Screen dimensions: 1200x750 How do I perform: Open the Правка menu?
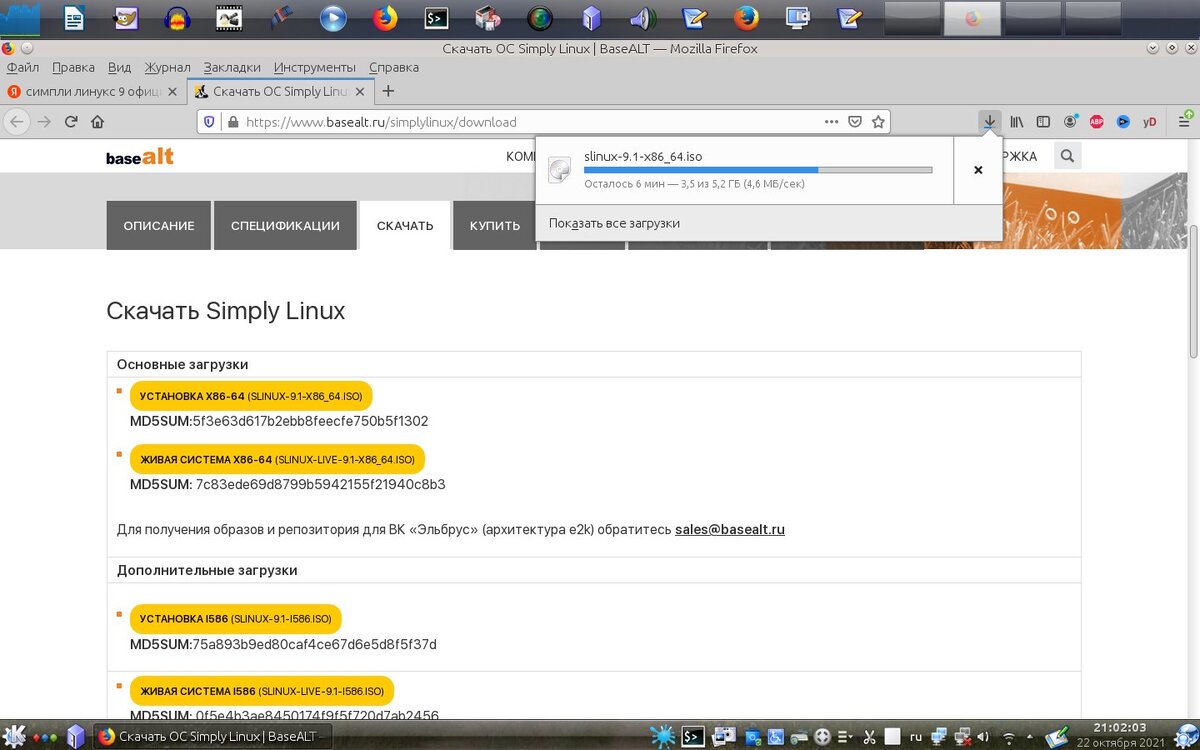tap(73, 67)
